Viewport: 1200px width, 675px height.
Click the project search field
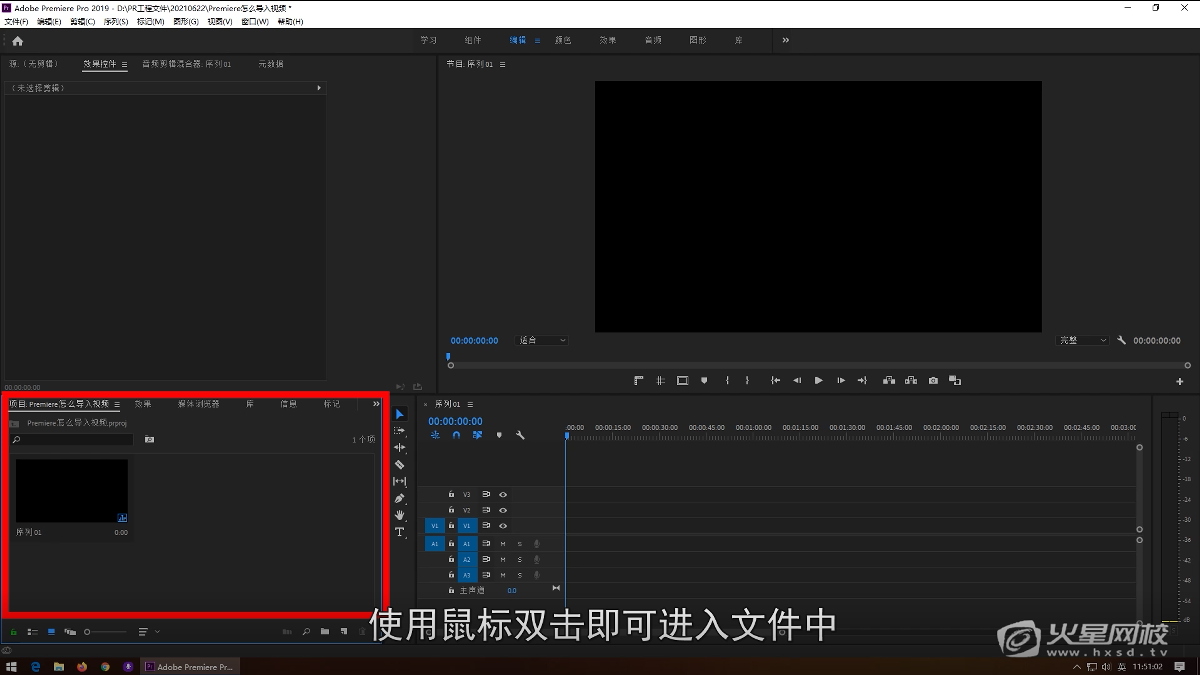(x=72, y=439)
